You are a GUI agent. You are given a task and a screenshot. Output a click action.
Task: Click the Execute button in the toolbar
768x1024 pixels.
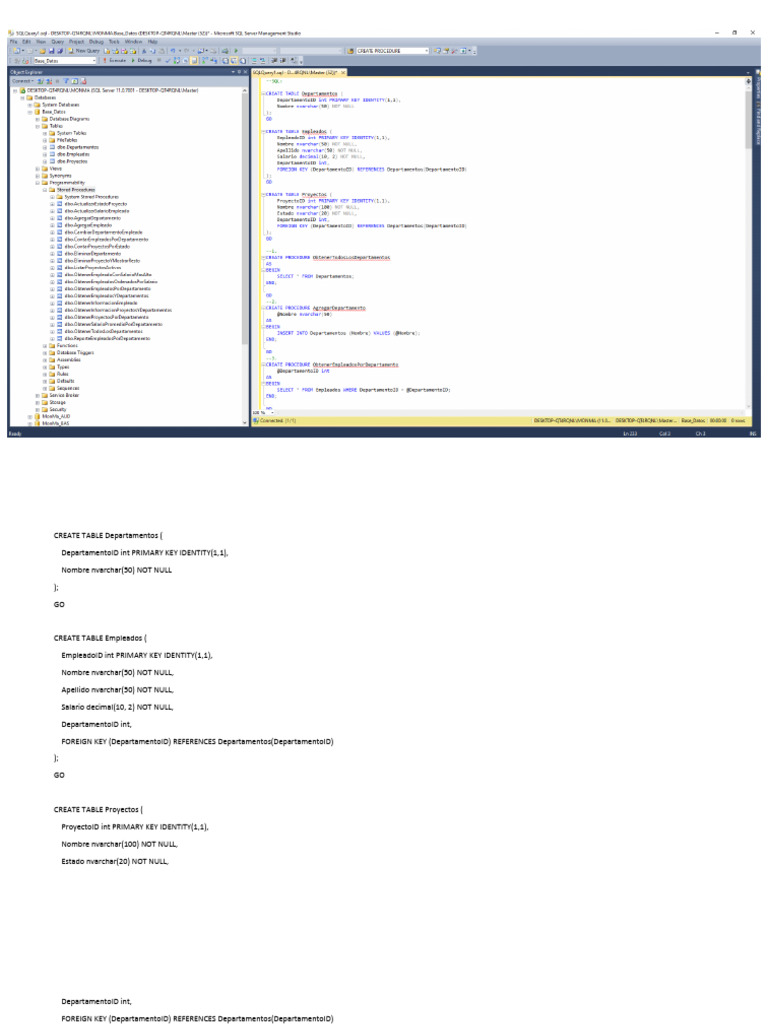[114, 60]
